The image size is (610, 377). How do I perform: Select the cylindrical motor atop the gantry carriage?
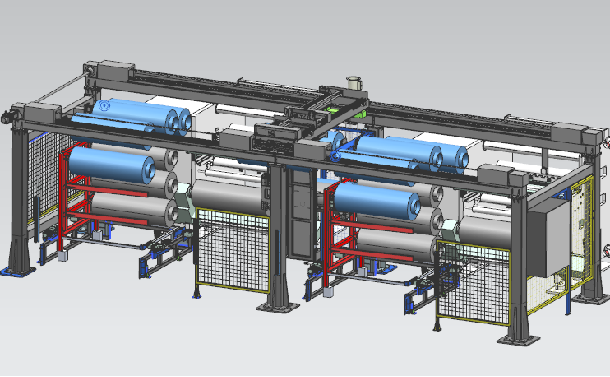354,83
